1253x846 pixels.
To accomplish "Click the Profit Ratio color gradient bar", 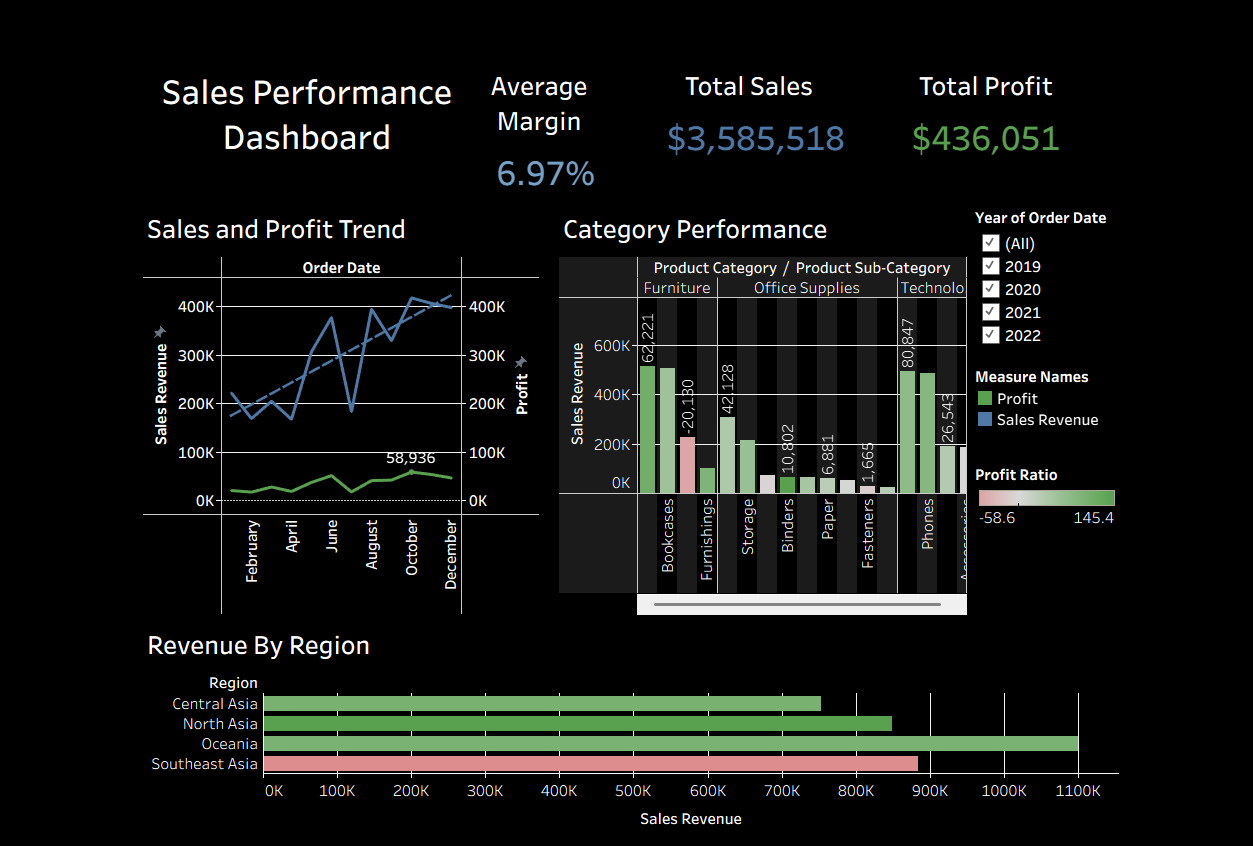I will tap(1046, 498).
